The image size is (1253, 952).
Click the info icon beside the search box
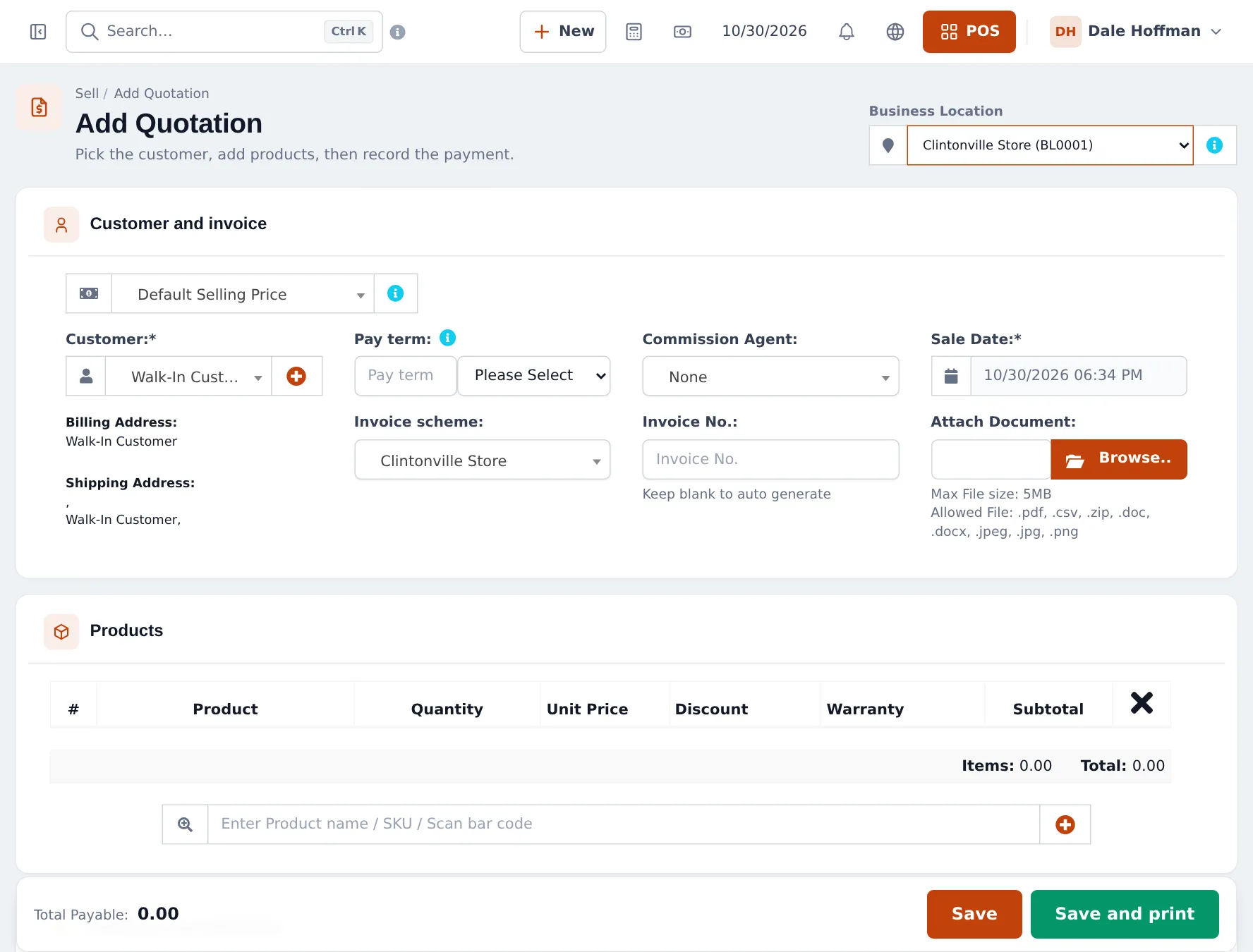[x=398, y=32]
